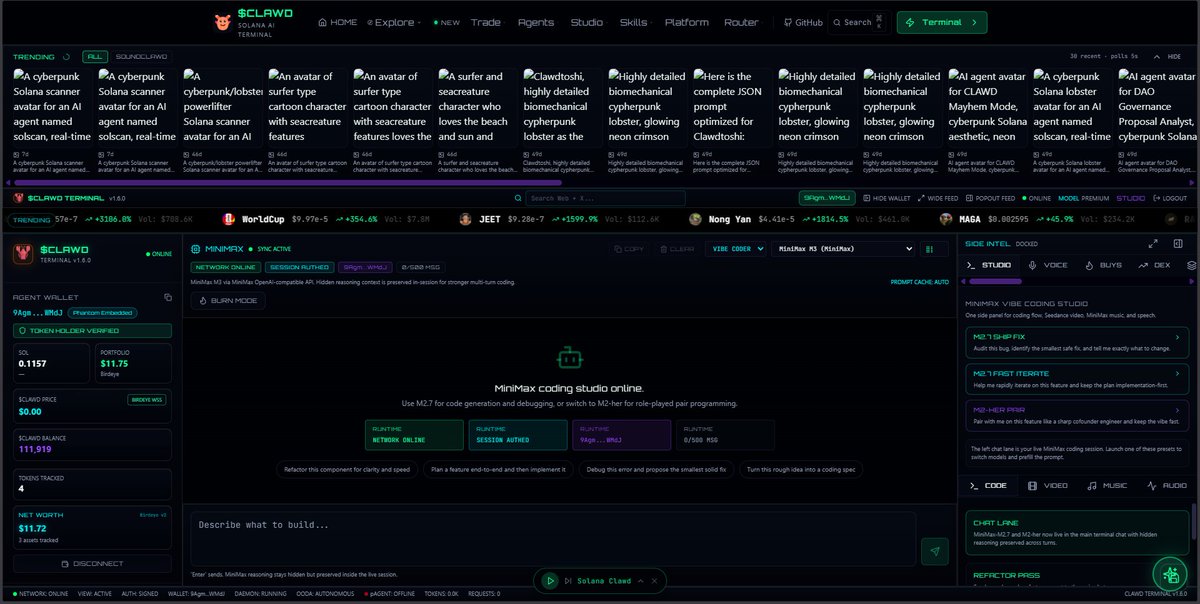
Task: Click the TRENDING ticker label
Action: tap(32, 219)
